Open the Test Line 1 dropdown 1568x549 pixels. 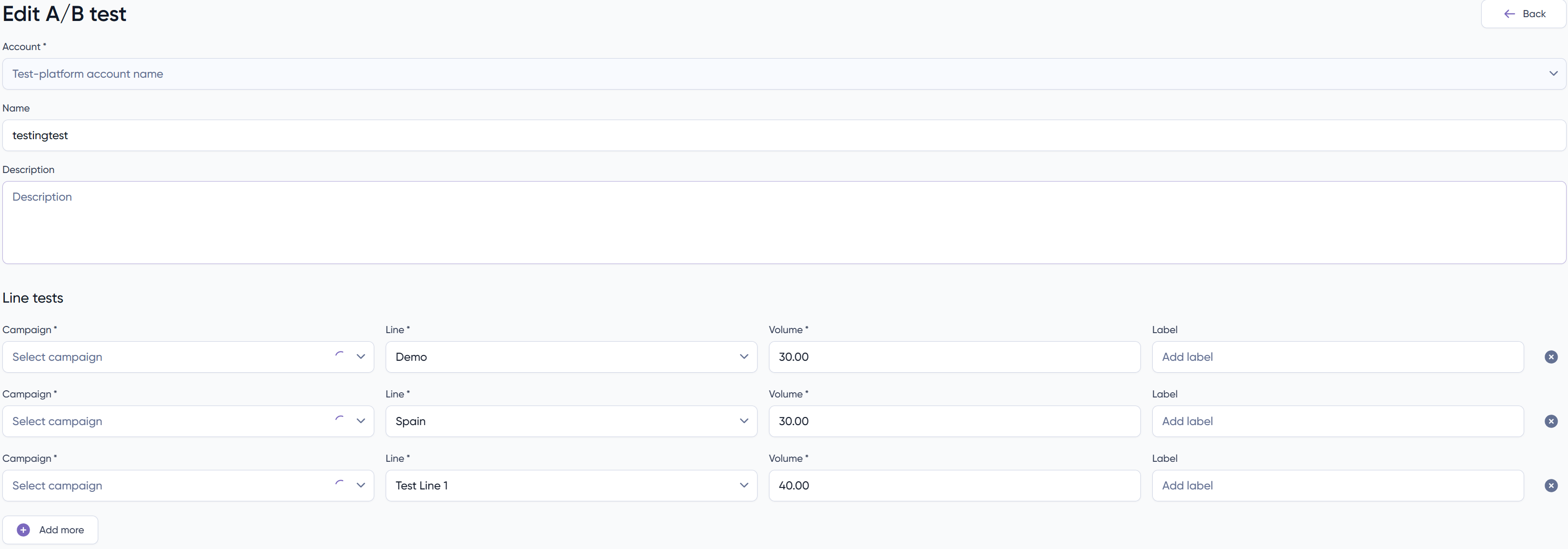(x=570, y=486)
